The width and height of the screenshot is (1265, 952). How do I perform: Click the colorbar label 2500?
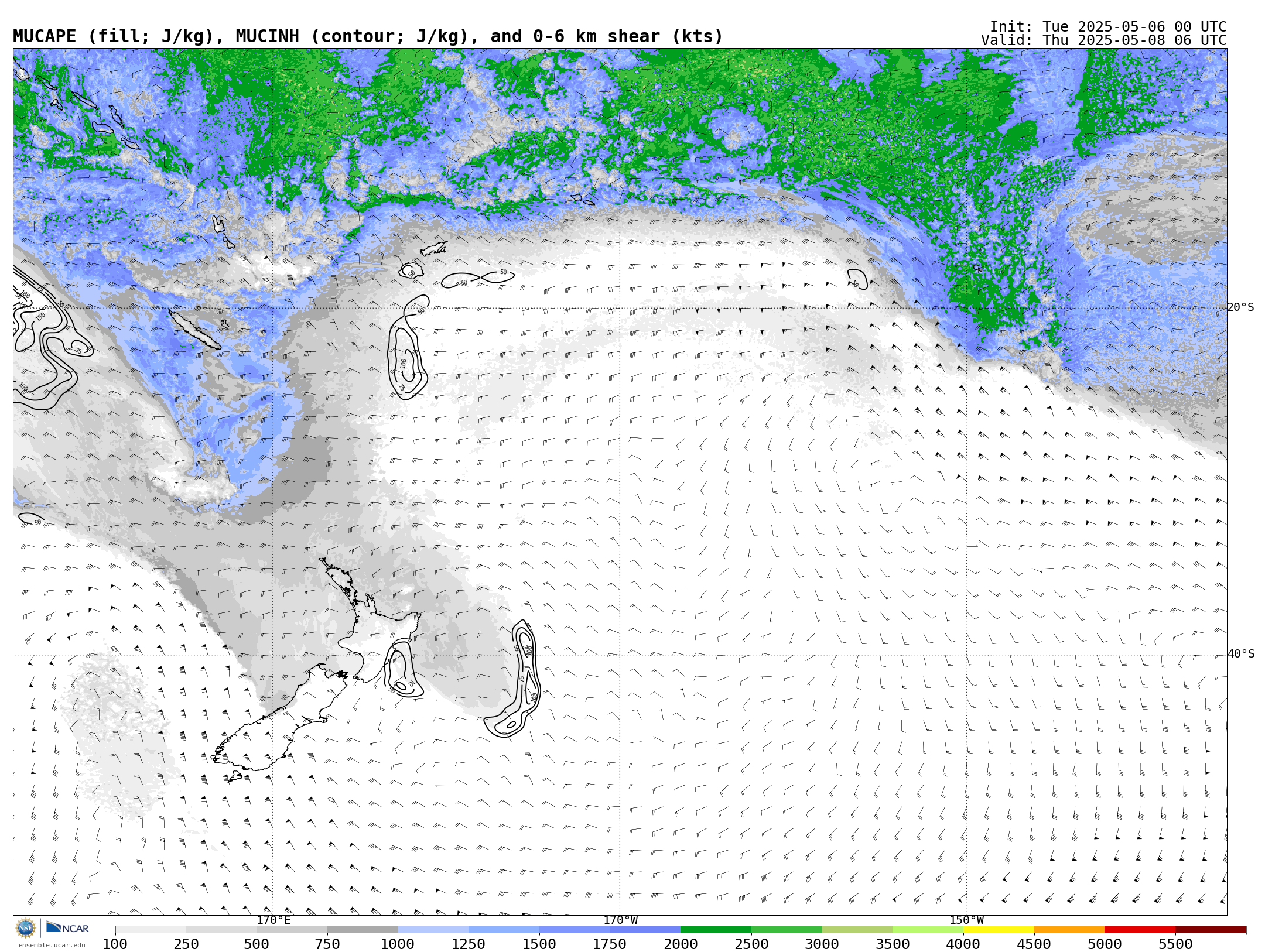751,944
